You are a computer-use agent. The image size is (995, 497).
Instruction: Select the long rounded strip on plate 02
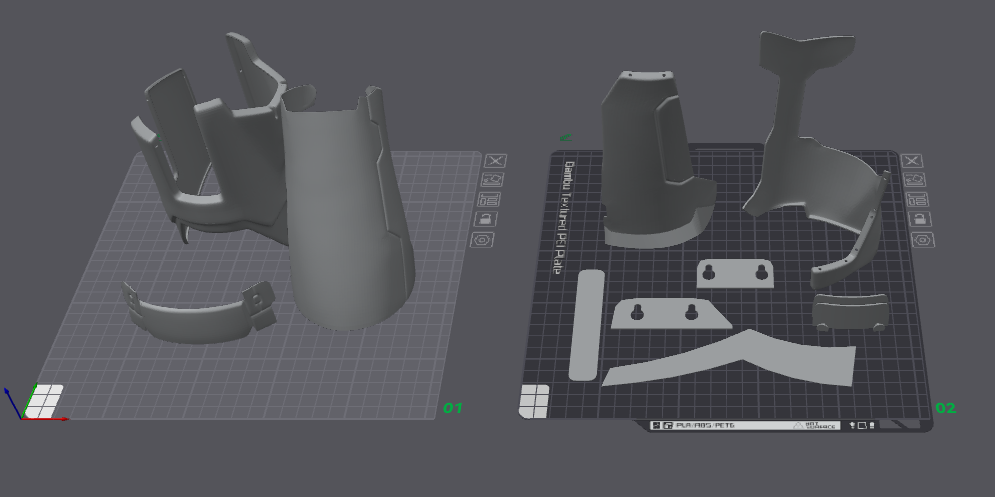[587, 323]
